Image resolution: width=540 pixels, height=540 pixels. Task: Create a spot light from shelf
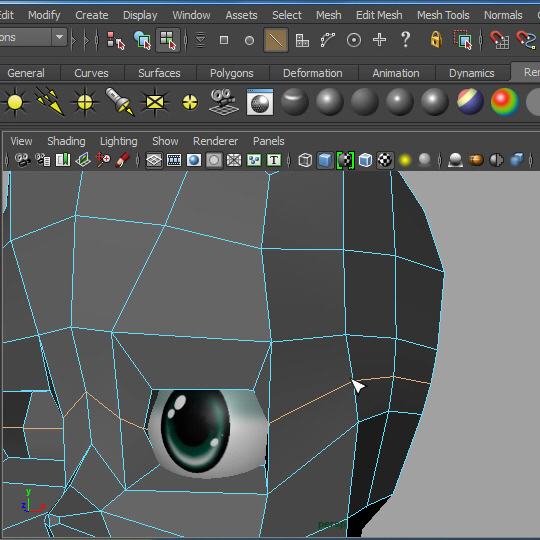click(120, 101)
